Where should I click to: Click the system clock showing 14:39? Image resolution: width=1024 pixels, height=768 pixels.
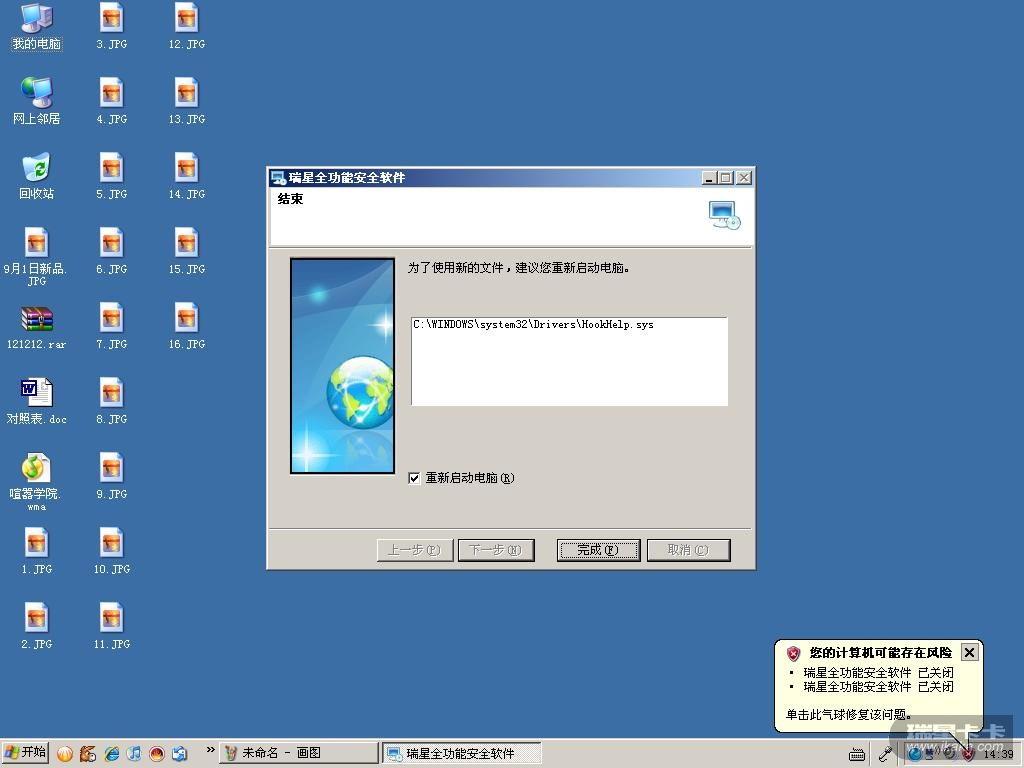(998, 754)
